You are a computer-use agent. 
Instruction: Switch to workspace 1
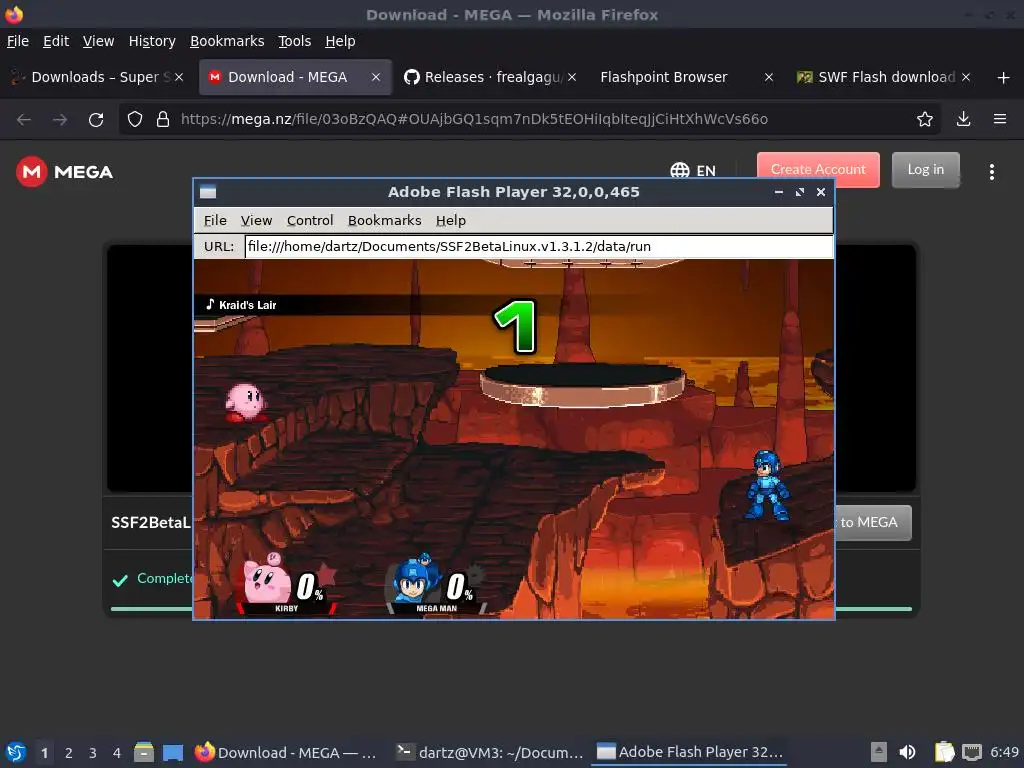click(x=44, y=752)
